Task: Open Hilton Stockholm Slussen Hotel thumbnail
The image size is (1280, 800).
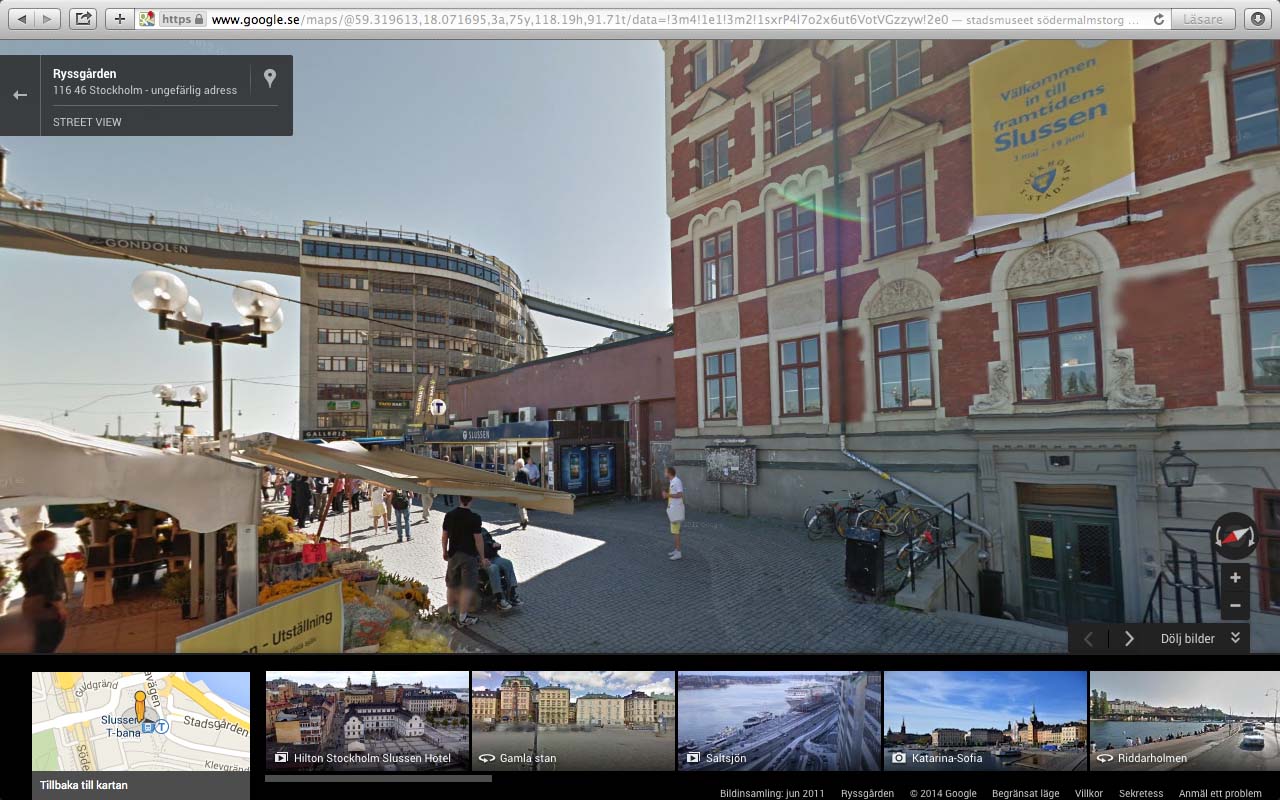Action: pyautogui.click(x=367, y=720)
